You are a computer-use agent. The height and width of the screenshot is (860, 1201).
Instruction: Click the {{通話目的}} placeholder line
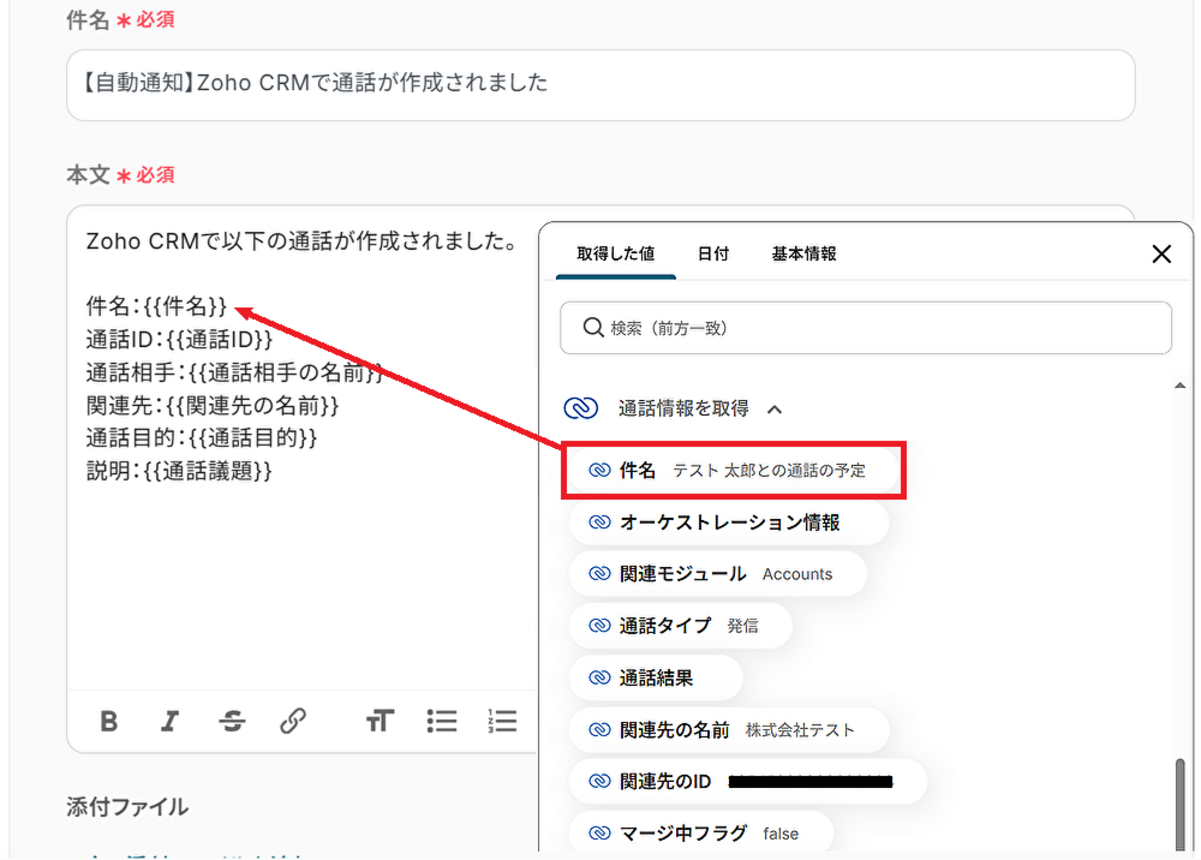(x=202, y=438)
